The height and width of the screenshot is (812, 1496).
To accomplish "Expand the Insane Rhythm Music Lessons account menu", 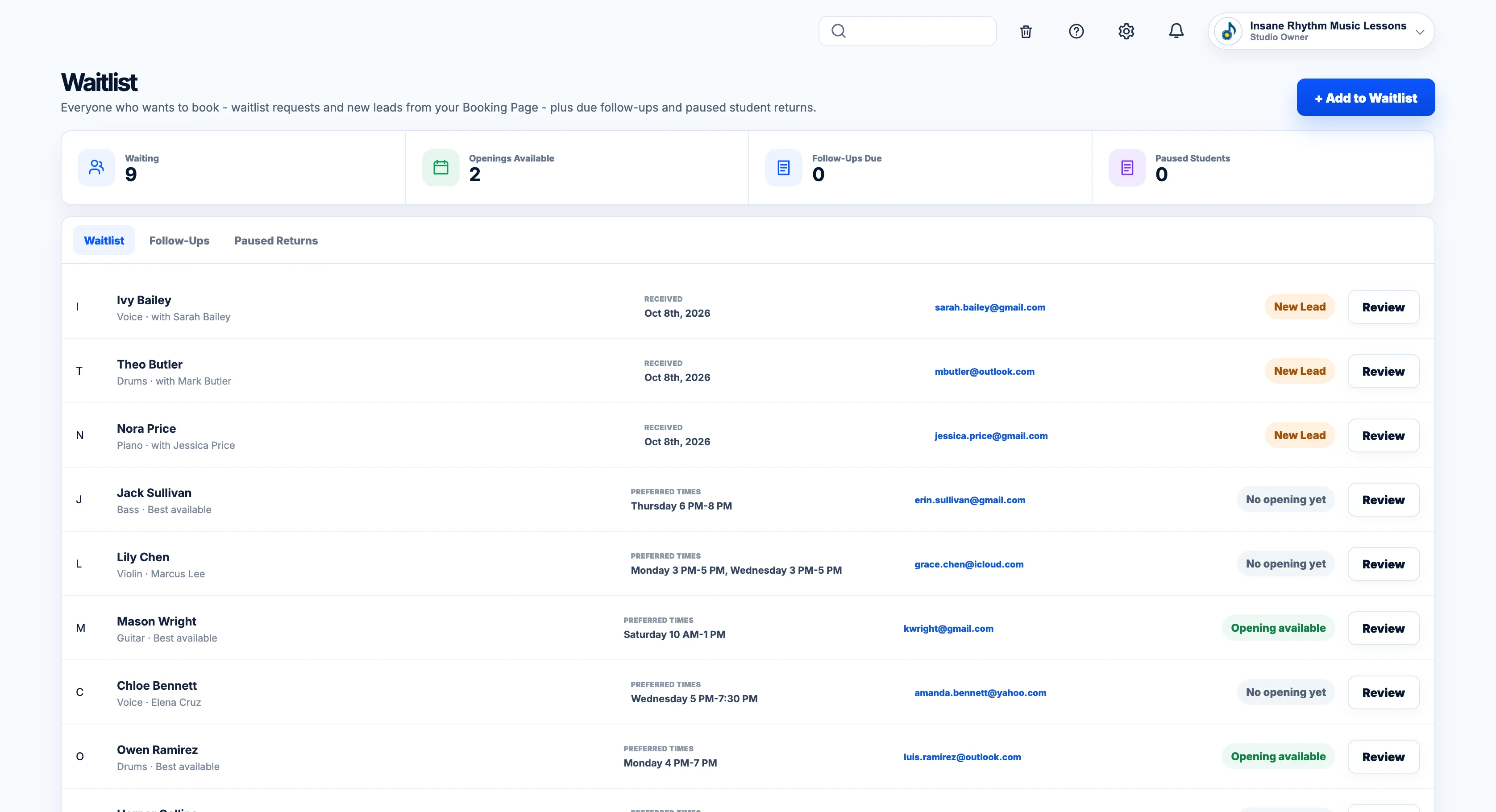I will click(x=1321, y=31).
